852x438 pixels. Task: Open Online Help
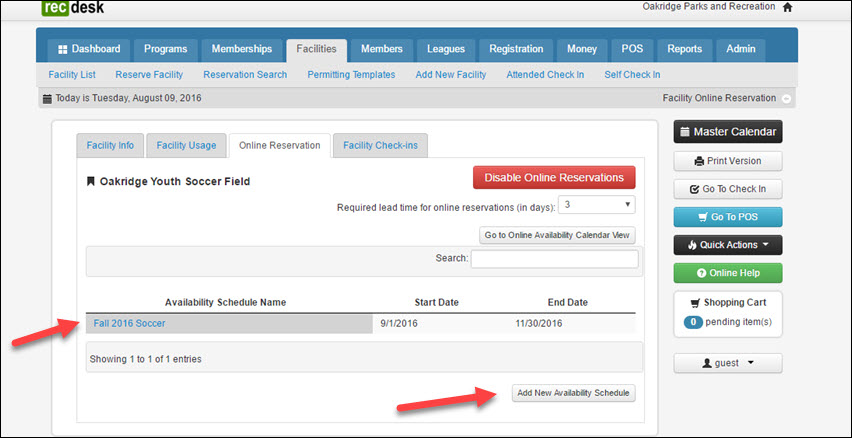728,273
